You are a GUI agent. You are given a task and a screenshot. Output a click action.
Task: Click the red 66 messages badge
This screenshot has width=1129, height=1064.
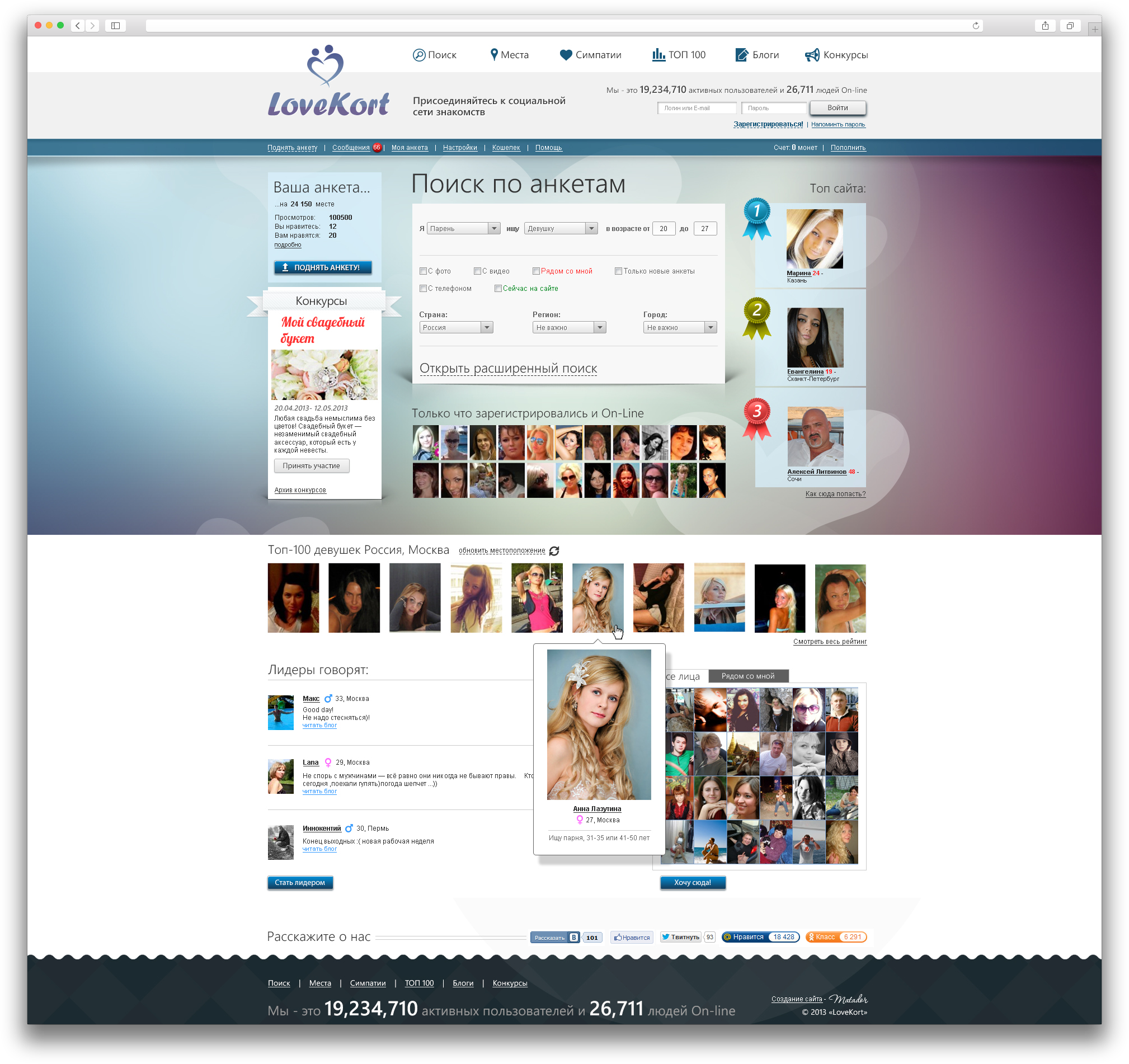coord(377,147)
